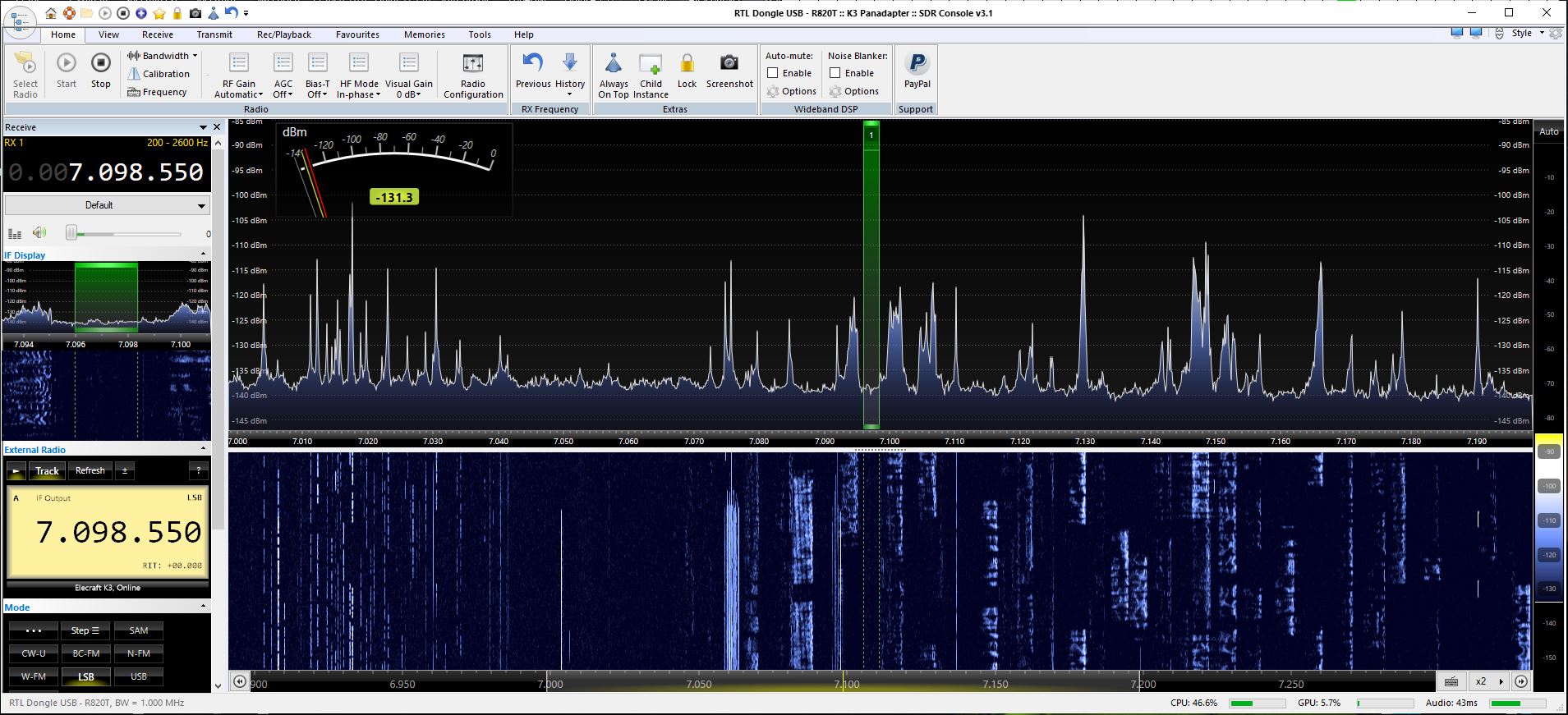Collapse the External Radio panel
Image resolution: width=1568 pixels, height=715 pixels.
[204, 449]
